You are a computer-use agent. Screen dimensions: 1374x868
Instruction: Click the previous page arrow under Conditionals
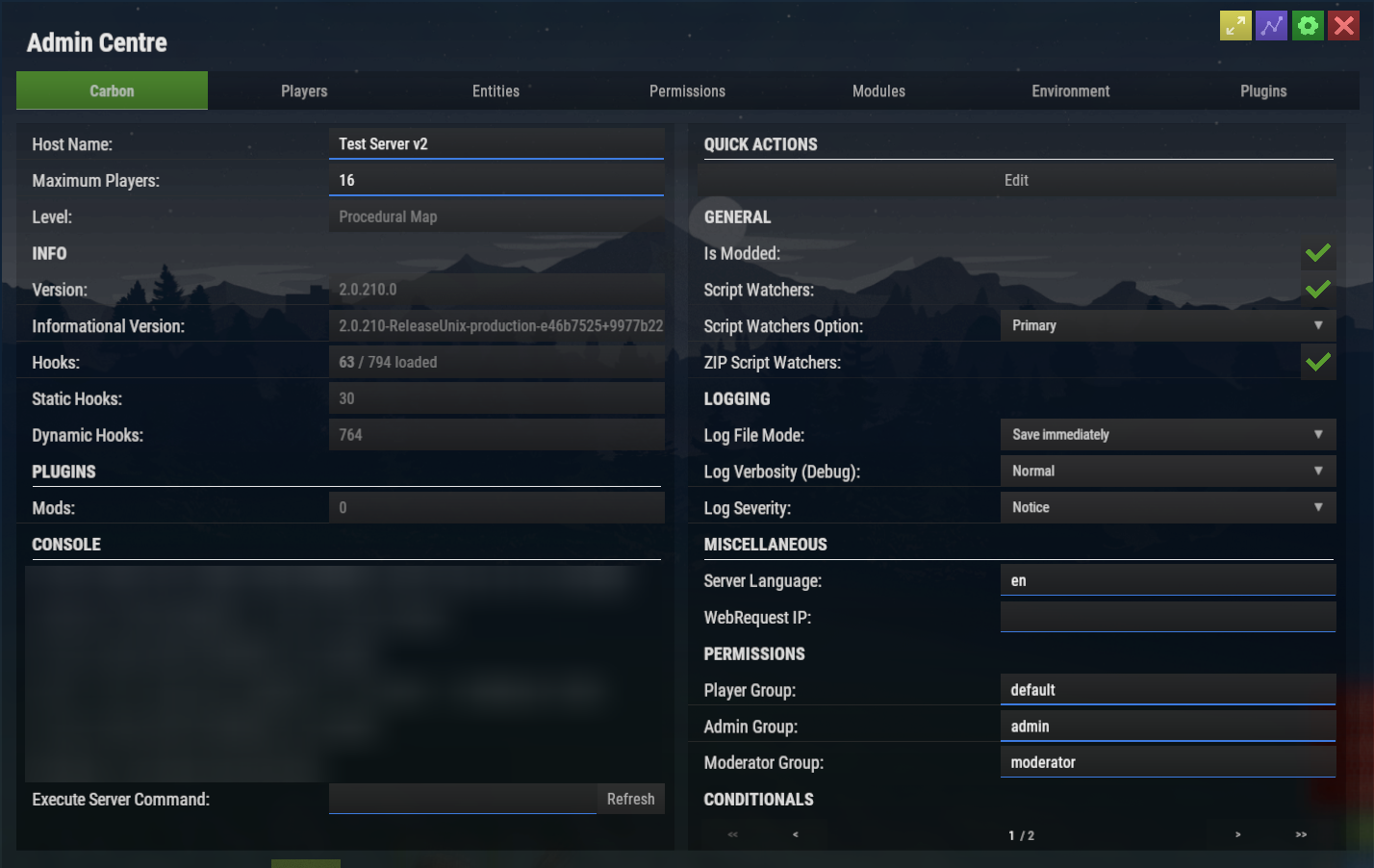[x=796, y=834]
